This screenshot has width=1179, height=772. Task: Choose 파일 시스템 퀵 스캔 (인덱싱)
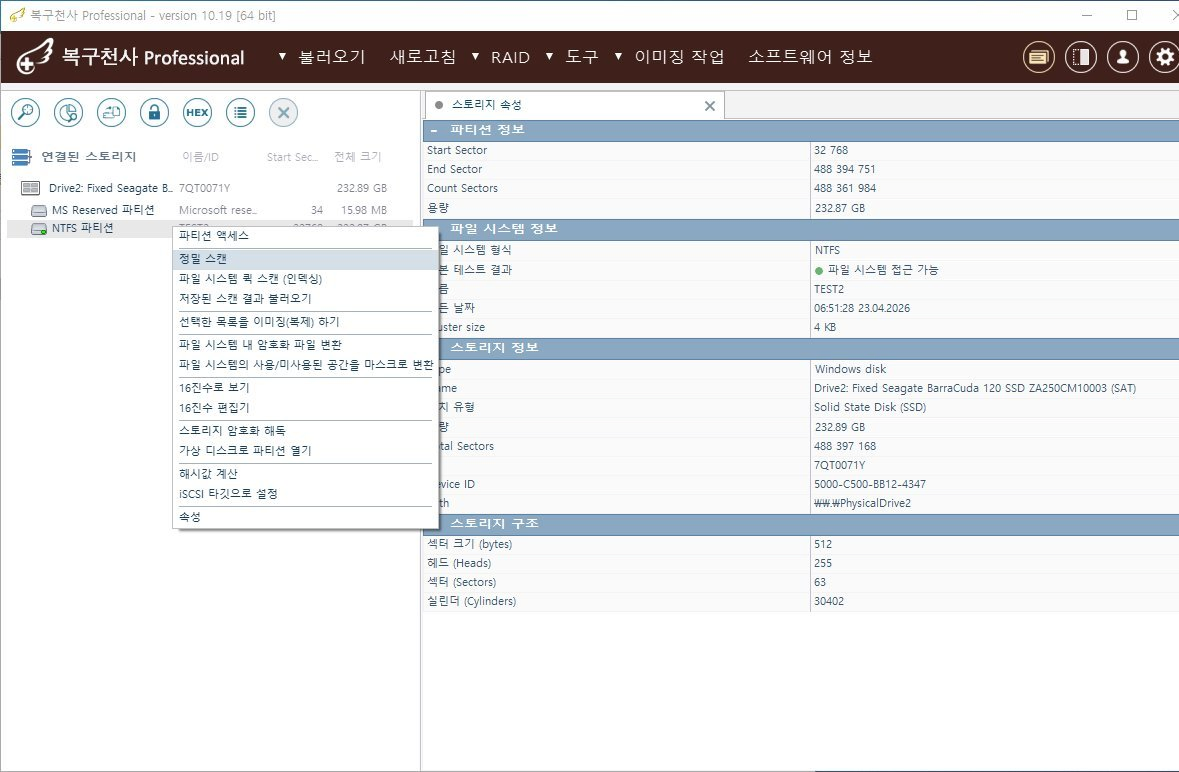pyautogui.click(x=305, y=279)
